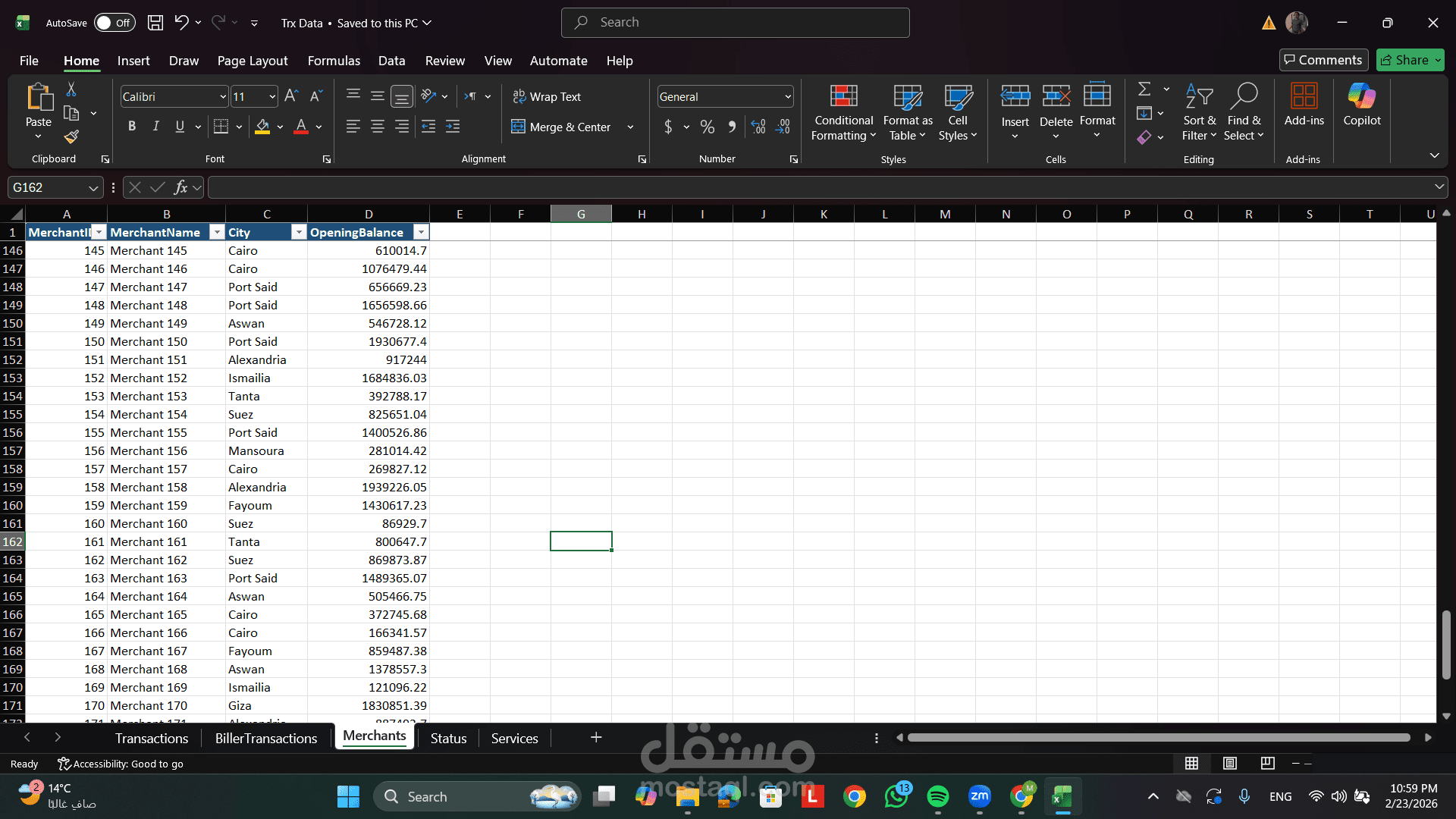The height and width of the screenshot is (819, 1456).
Task: Open the City column filter dropdown
Action: [x=299, y=233]
